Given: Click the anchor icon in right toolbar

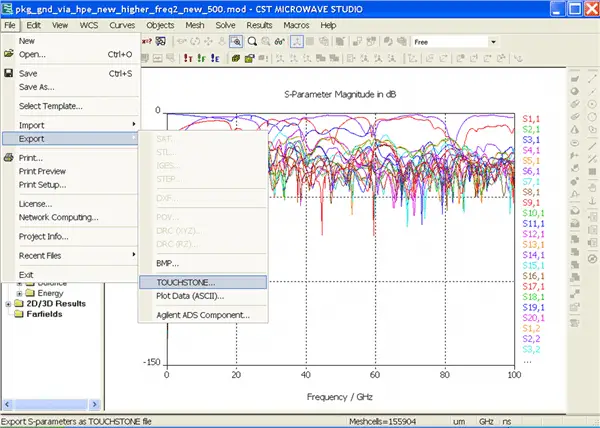Looking at the screenshot, I should coord(592,201).
